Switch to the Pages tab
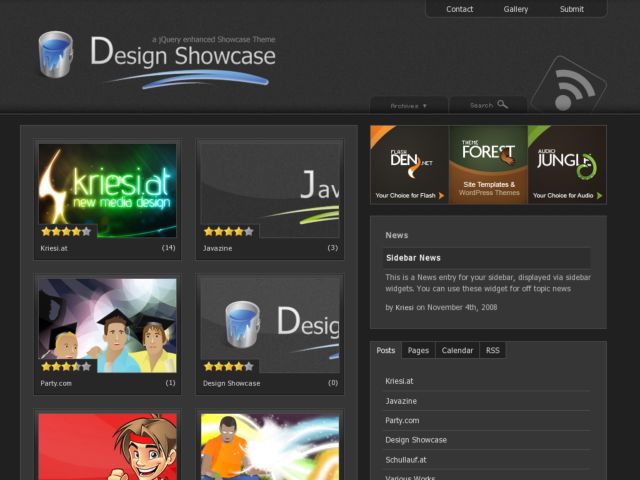The width and height of the screenshot is (640, 480). (418, 350)
